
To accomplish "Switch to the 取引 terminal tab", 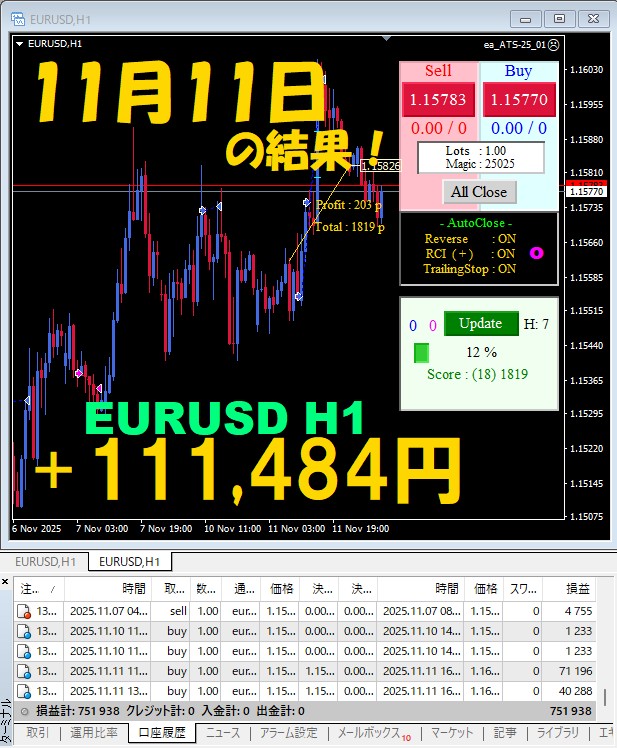I will (37, 732).
